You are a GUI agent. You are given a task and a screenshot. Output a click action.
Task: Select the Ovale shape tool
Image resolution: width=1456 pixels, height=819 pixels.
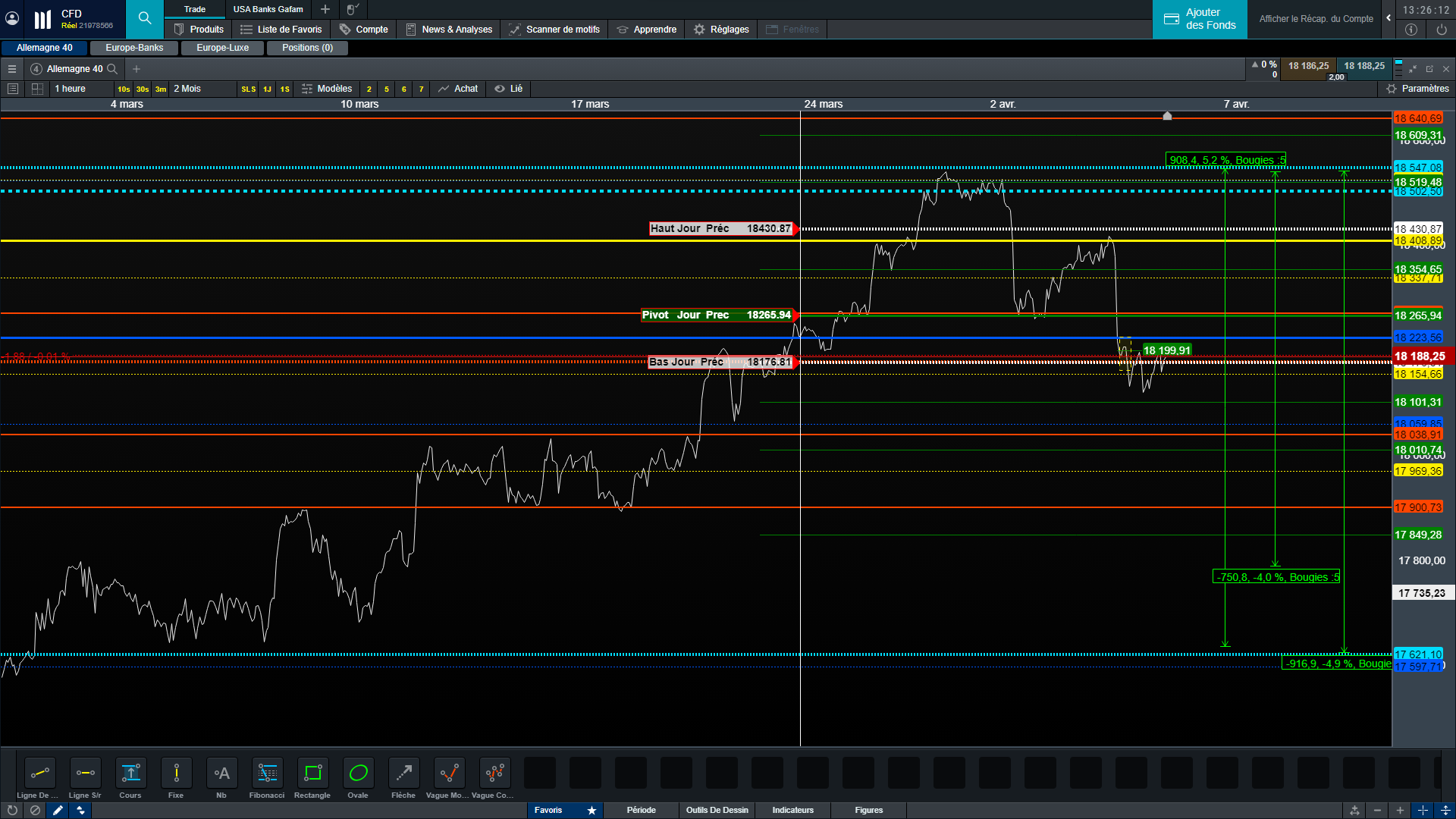tap(358, 773)
